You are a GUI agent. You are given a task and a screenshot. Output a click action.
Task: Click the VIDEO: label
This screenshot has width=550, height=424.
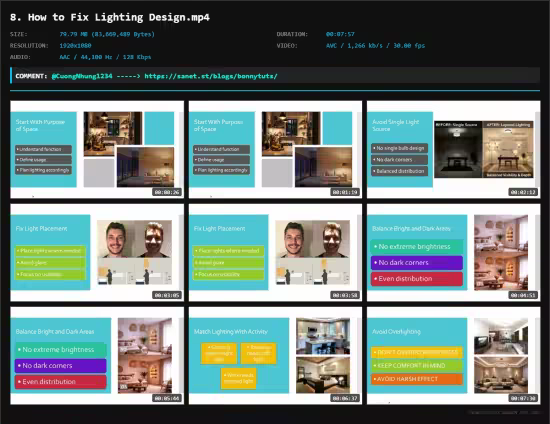click(x=287, y=46)
